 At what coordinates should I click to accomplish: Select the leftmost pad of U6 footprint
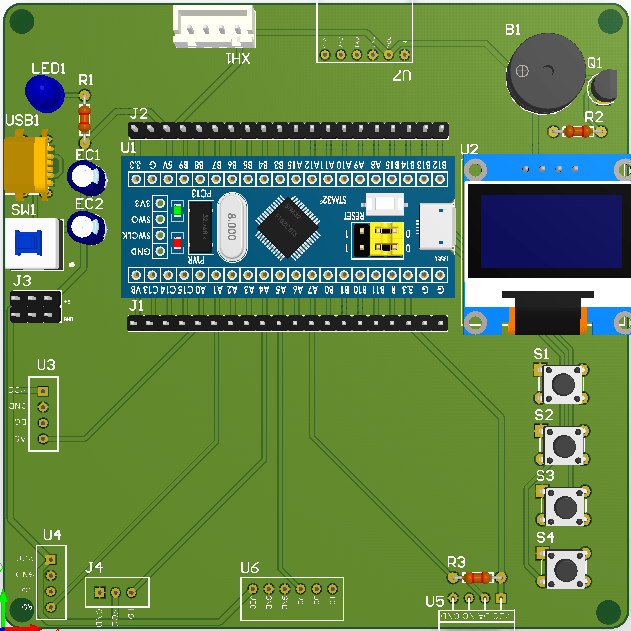253,589
